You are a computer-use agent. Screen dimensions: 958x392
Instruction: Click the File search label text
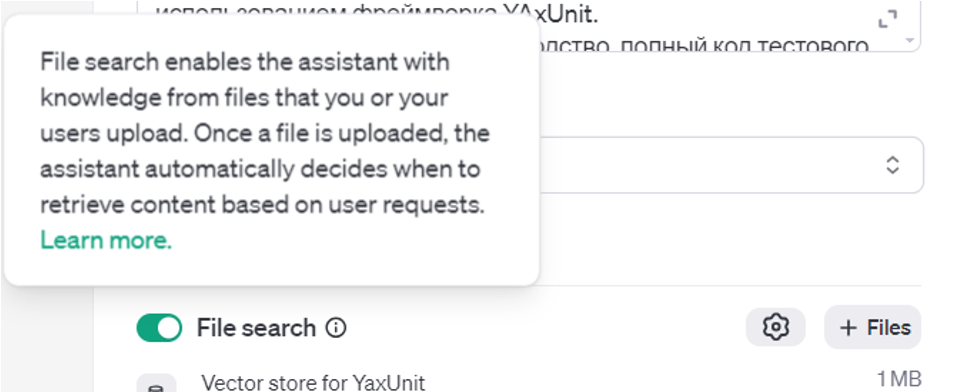tap(256, 328)
